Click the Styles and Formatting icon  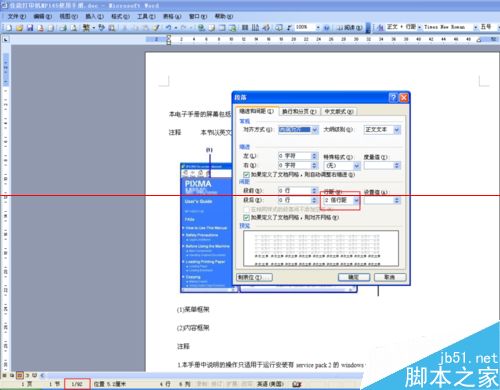[x=380, y=28]
